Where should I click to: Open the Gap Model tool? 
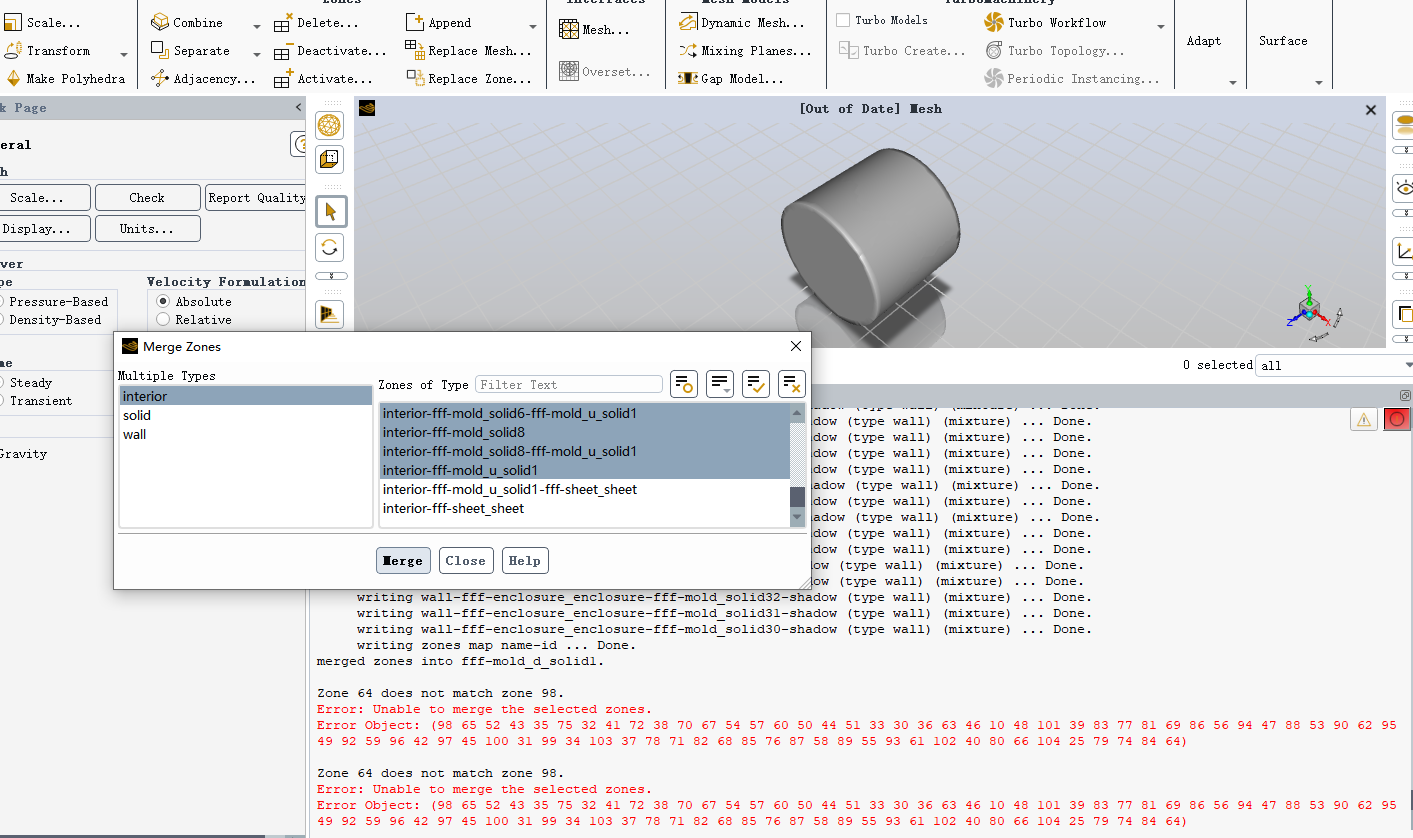point(731,79)
